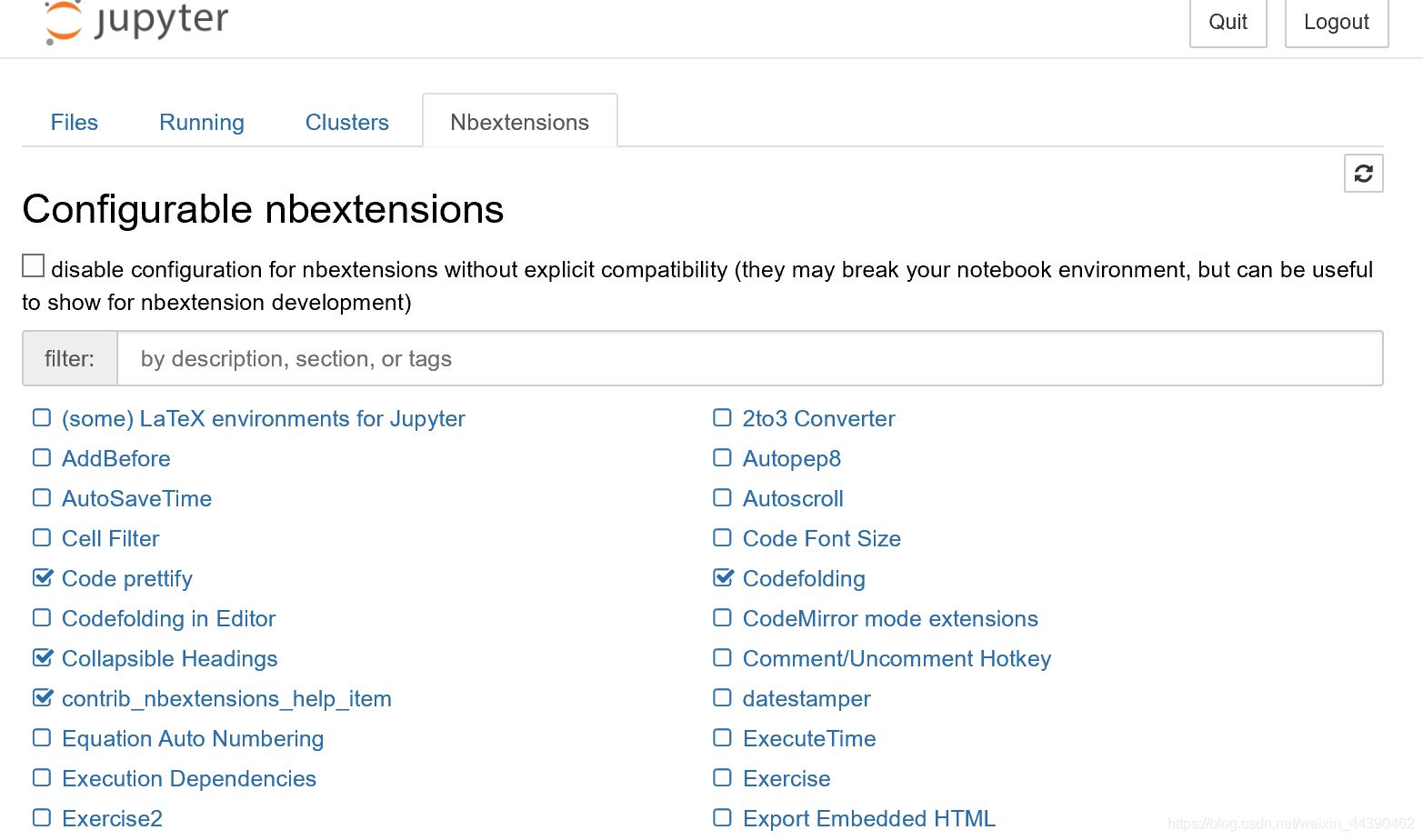Check the disable configuration compatibility box

(x=34, y=265)
